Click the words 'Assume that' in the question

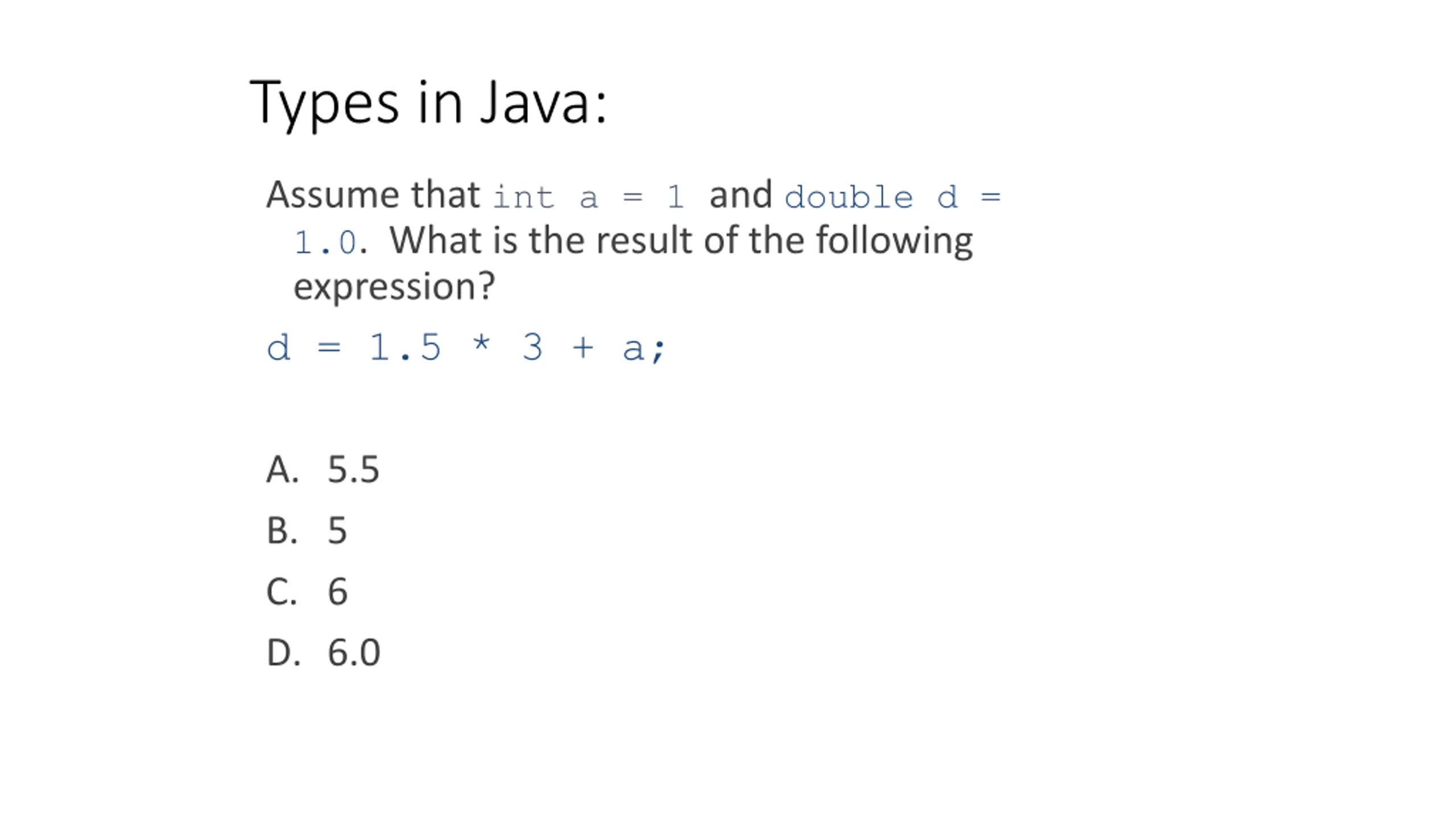pyautogui.click(x=374, y=195)
